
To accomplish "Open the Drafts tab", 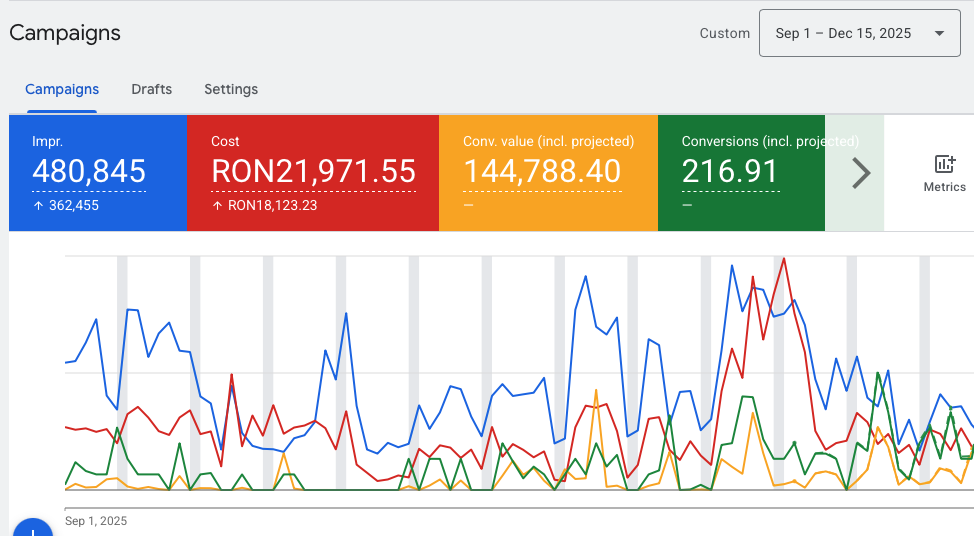I will pos(152,89).
